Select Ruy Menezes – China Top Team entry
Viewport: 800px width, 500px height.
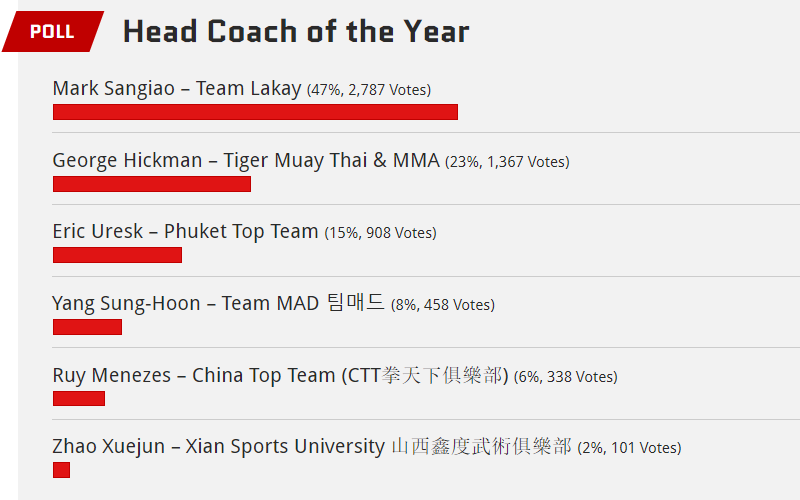tap(281, 376)
